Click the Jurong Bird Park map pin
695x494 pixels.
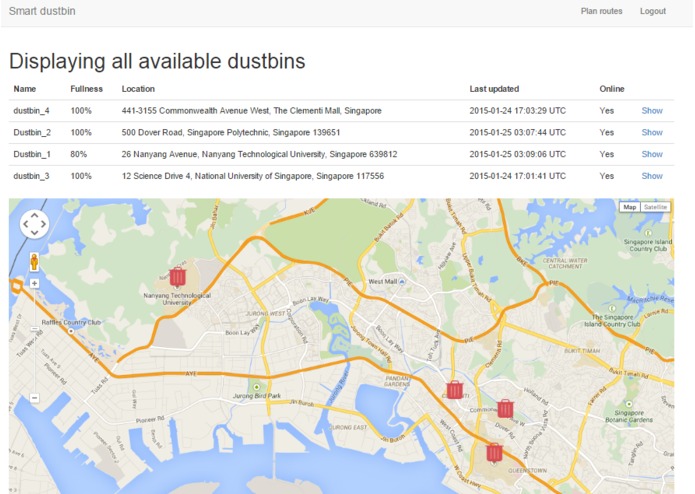(x=257, y=387)
